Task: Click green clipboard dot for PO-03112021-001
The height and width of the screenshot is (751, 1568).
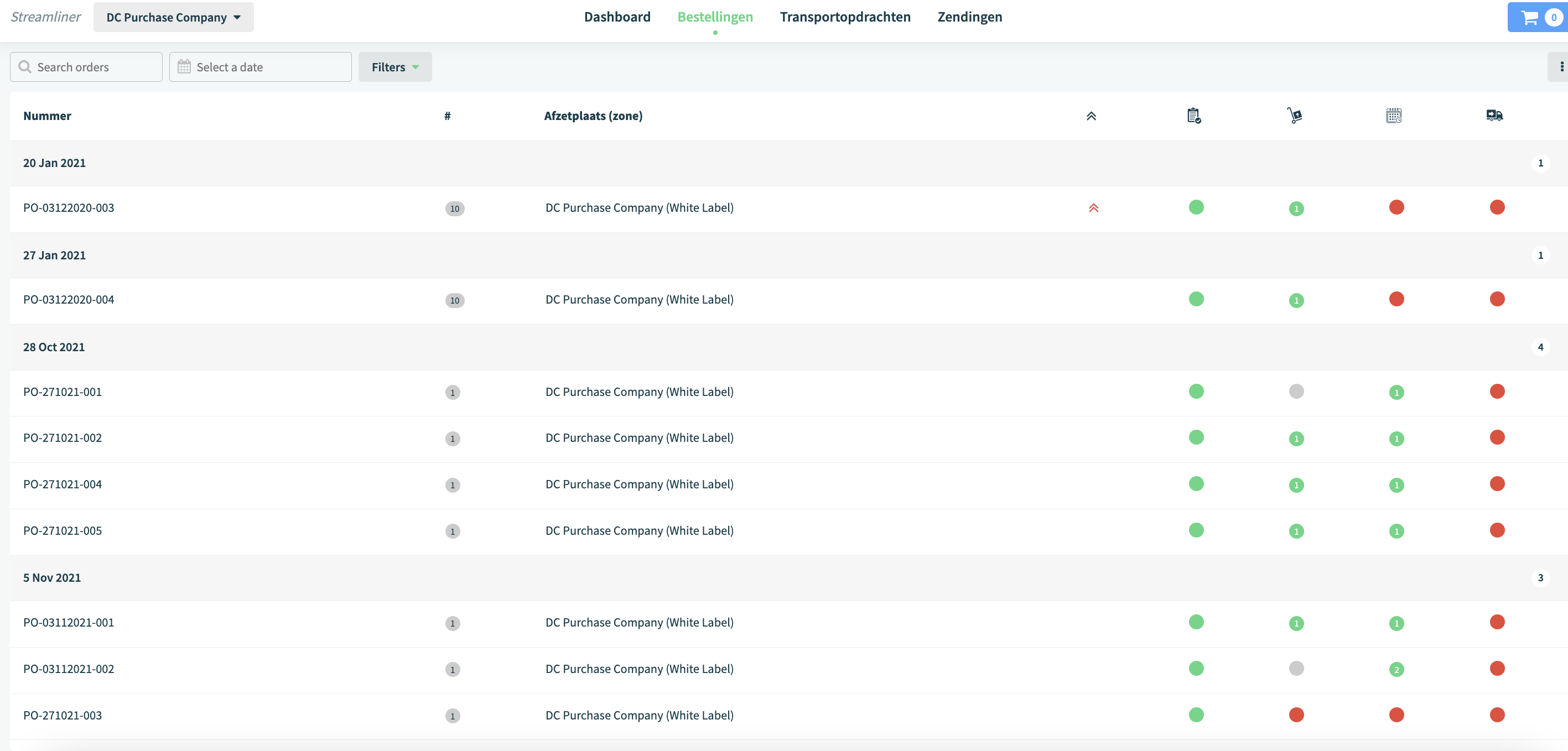Action: coord(1196,622)
